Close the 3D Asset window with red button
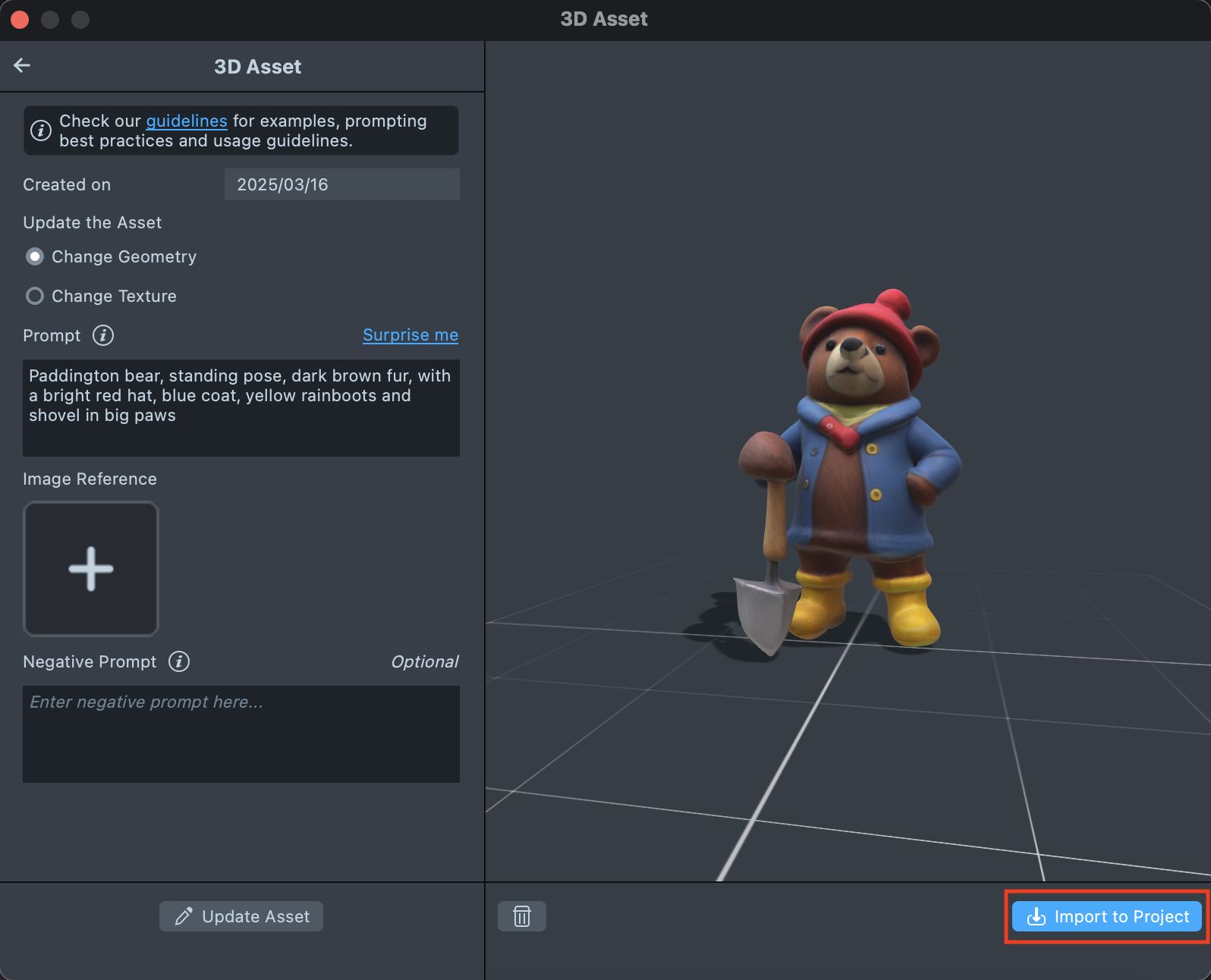This screenshot has height=980, width=1211. (20, 20)
